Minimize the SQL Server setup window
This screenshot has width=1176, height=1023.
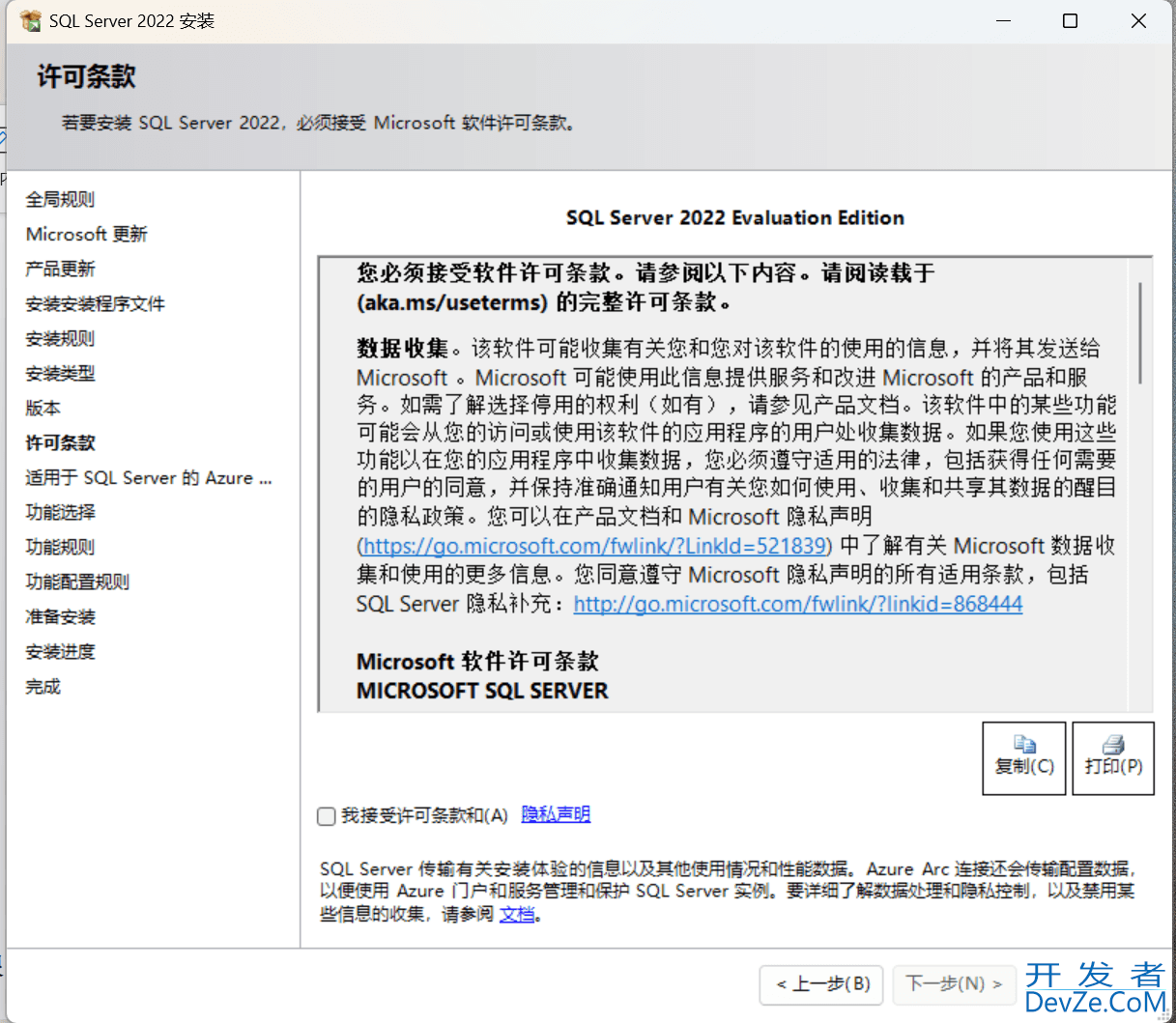click(x=1004, y=20)
